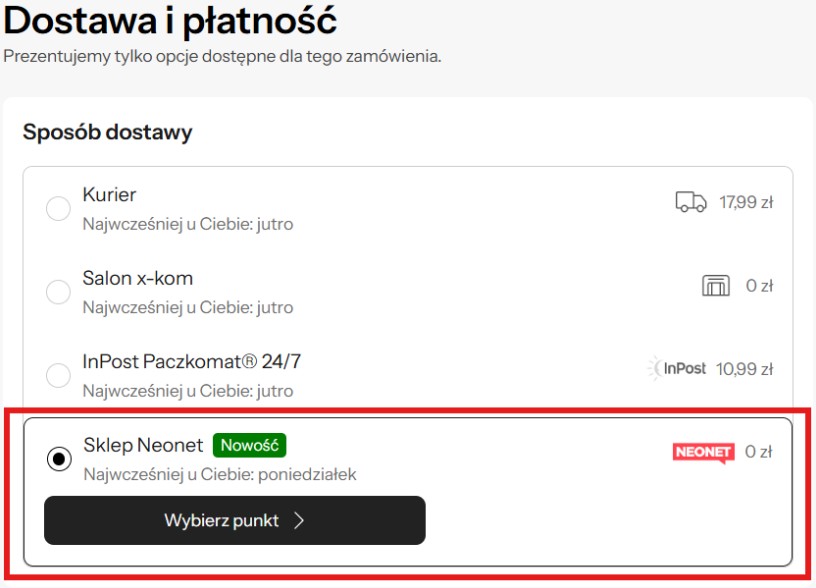Choose Salon x-kom pickup radio button

[x=59, y=292]
